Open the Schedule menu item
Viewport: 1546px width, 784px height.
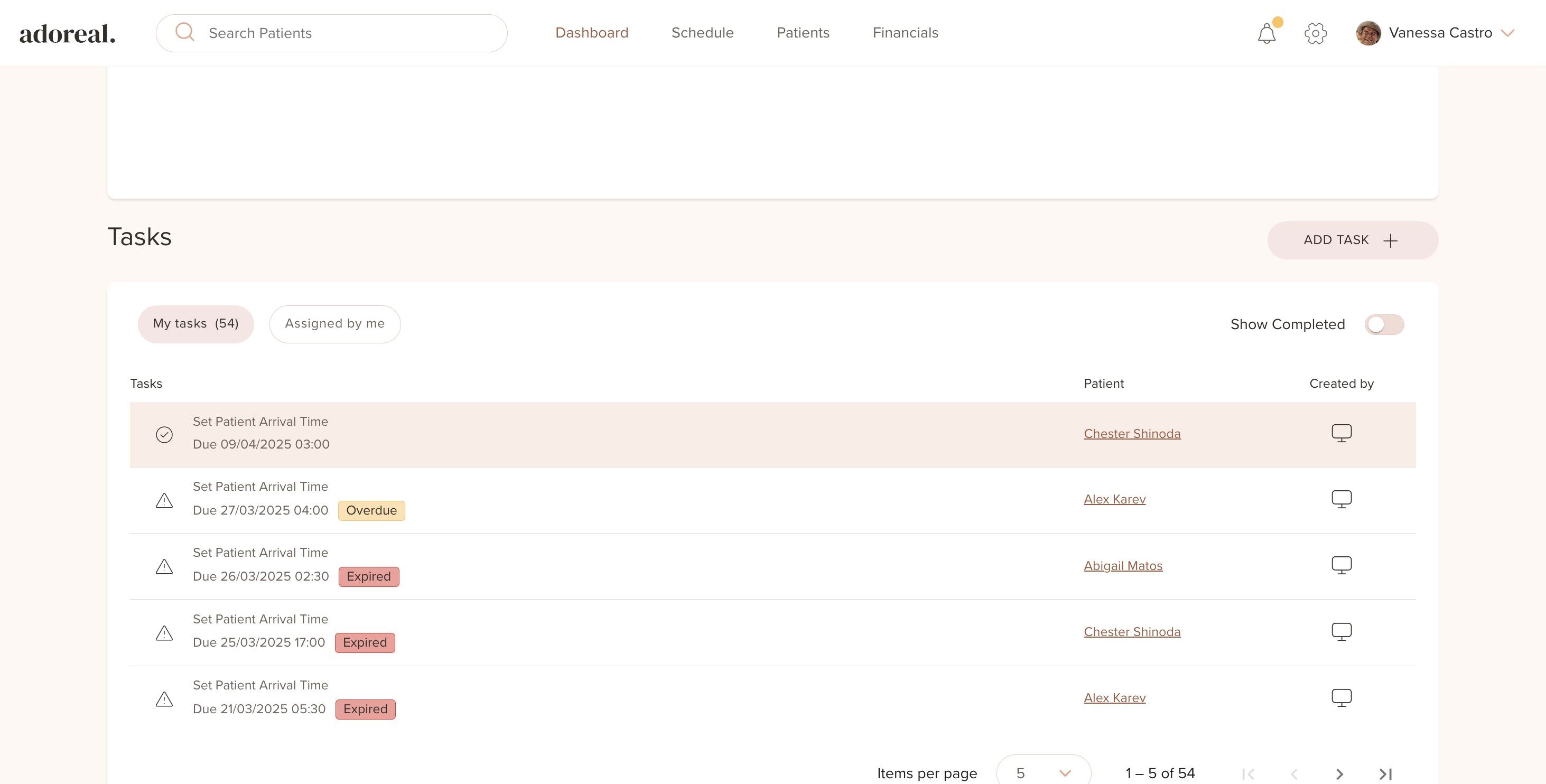(702, 33)
